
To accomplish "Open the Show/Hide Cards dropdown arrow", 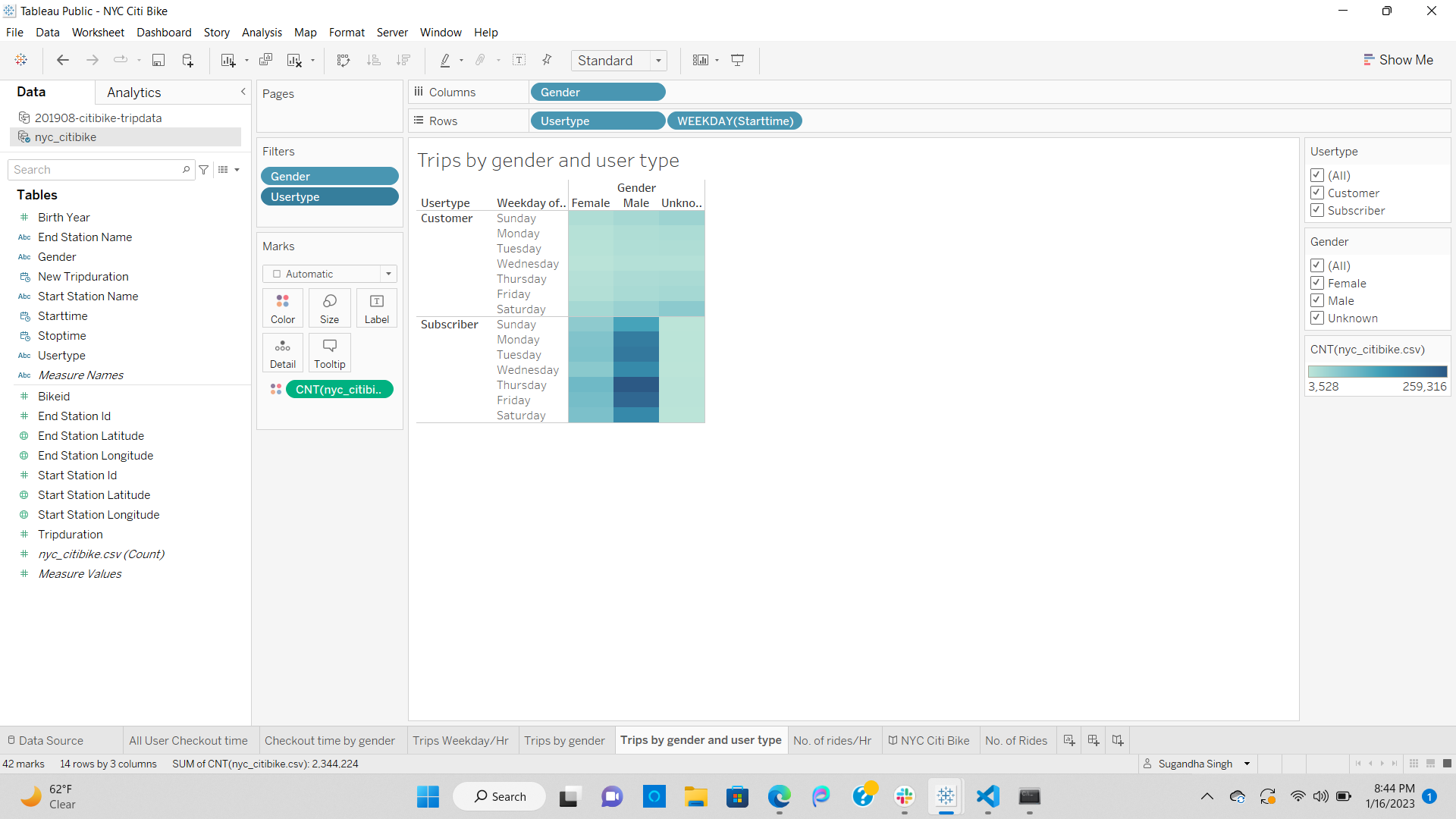I will (x=717, y=61).
